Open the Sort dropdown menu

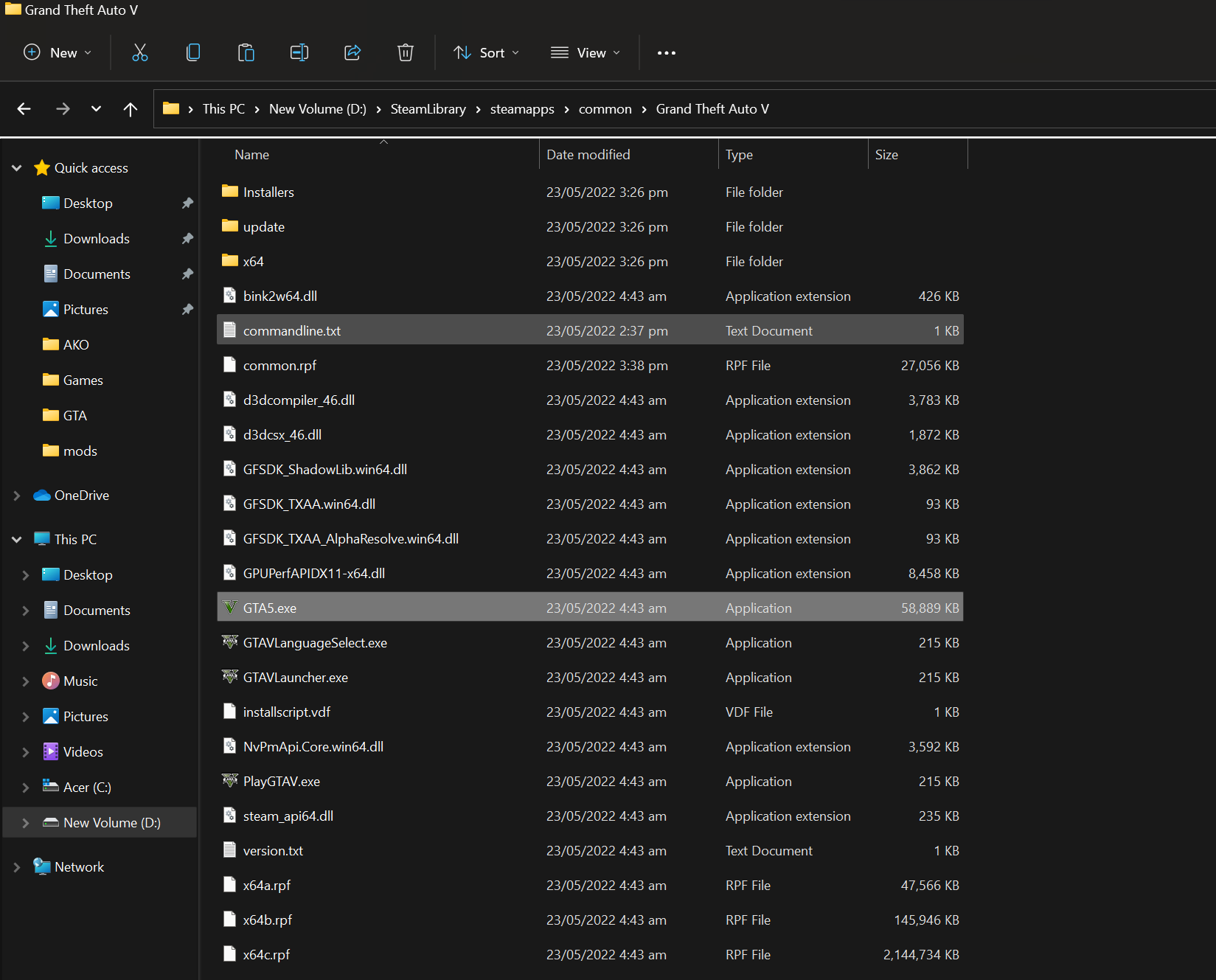click(x=486, y=52)
